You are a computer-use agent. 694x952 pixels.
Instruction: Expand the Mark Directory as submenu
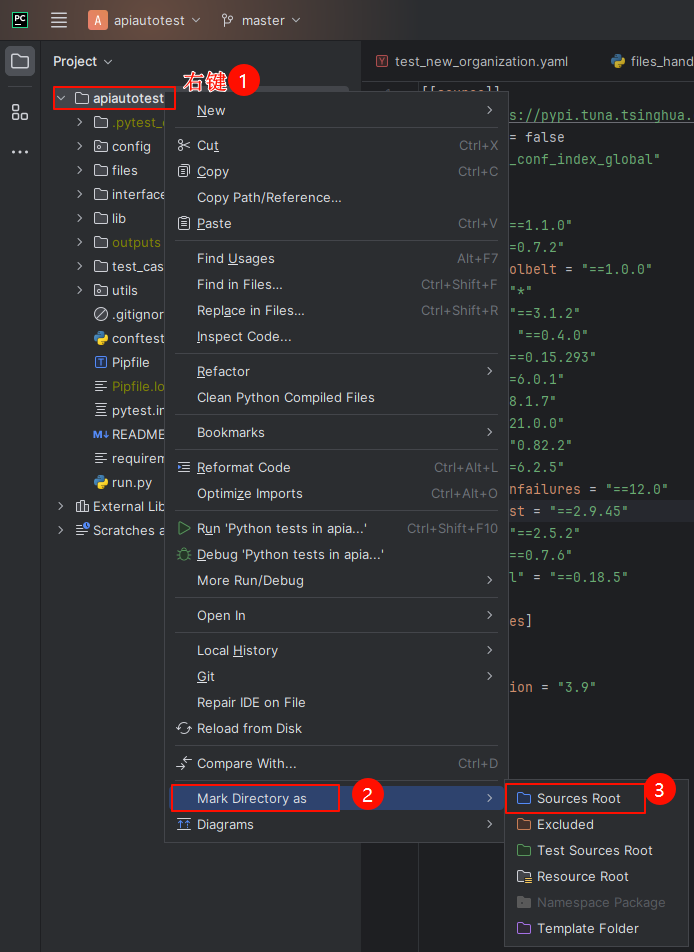(255, 798)
